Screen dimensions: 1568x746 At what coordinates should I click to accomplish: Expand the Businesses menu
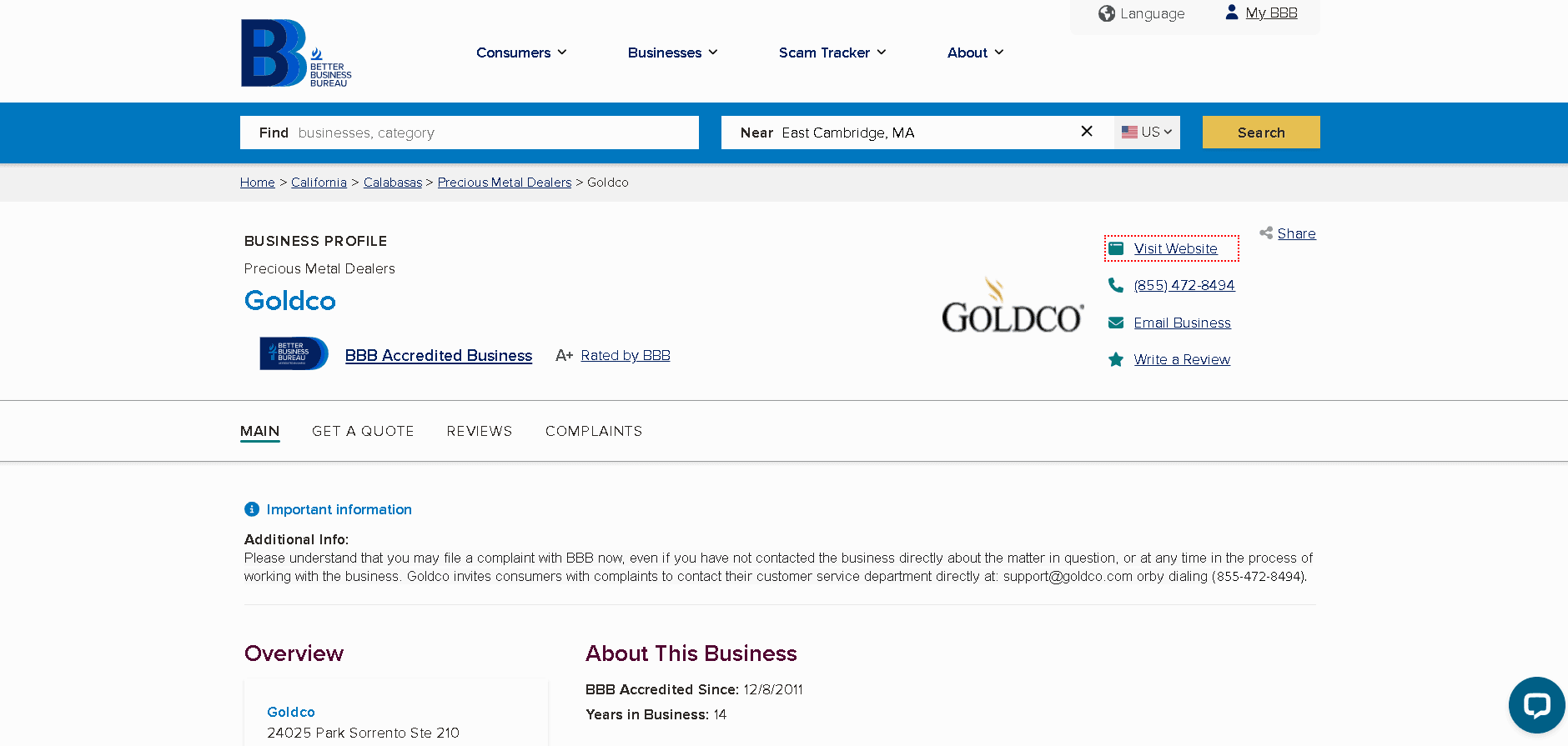(672, 53)
